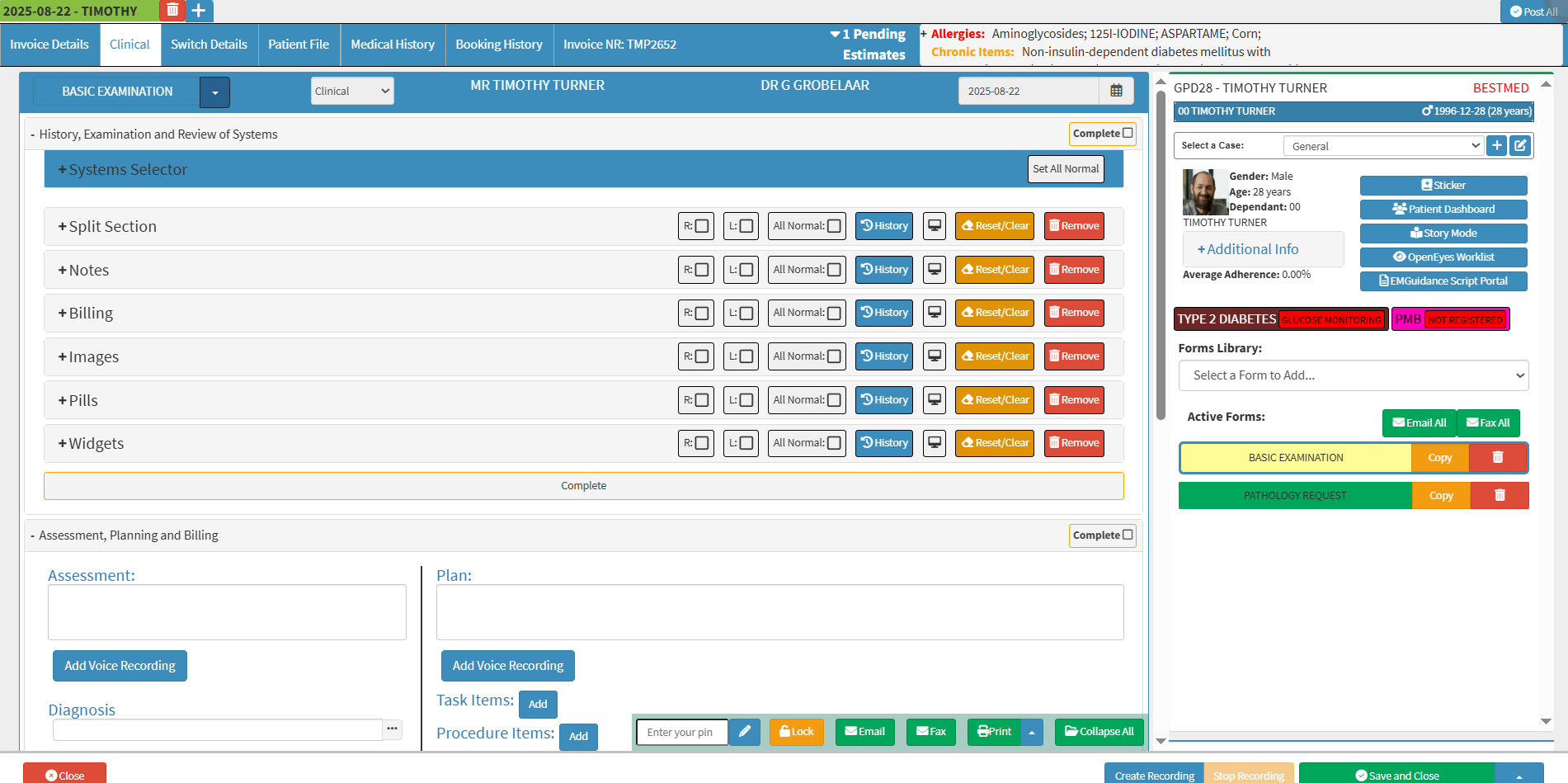Click the add case plus icon
This screenshot has width=1568, height=783.
(1496, 145)
